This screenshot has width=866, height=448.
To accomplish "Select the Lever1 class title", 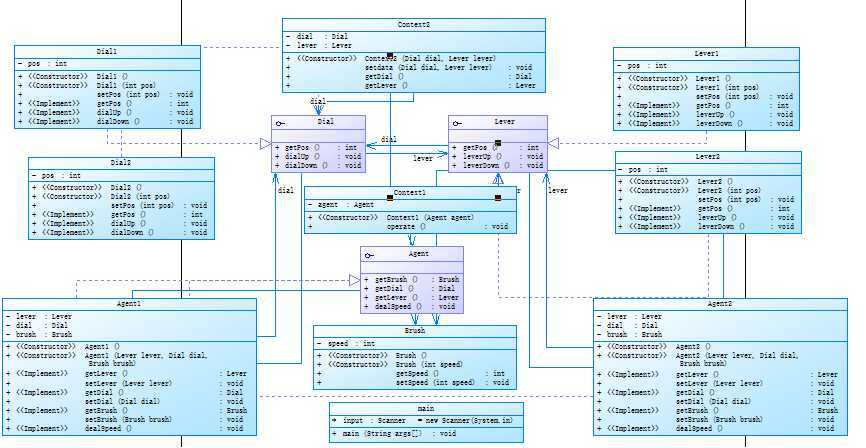I will [x=706, y=54].
